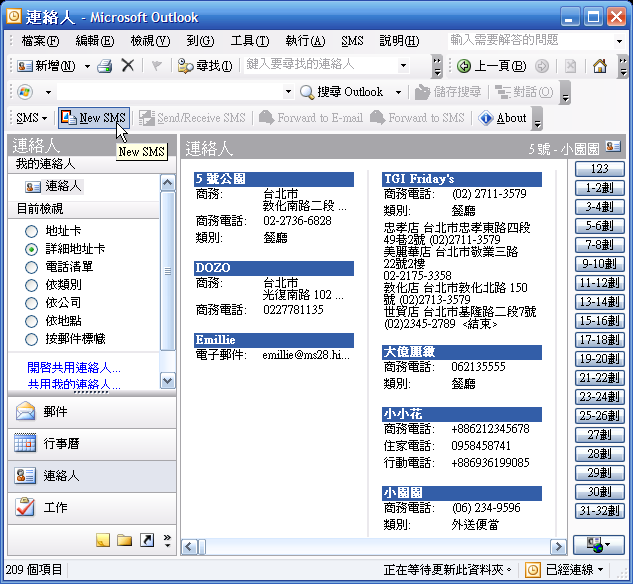Click the home icon in web toolbar
633x584 pixels.
coord(599,66)
